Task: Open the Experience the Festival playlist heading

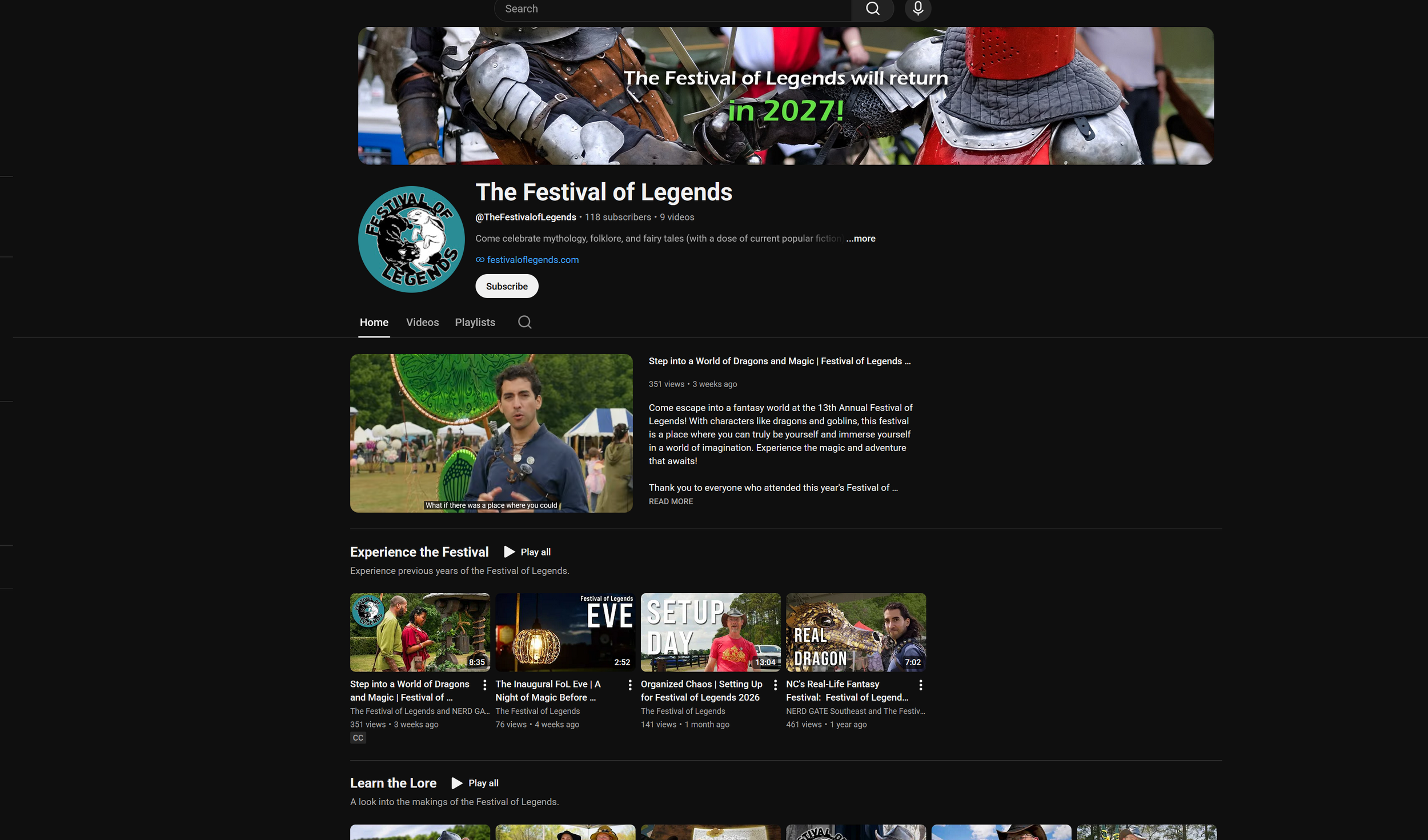Action: click(x=419, y=552)
